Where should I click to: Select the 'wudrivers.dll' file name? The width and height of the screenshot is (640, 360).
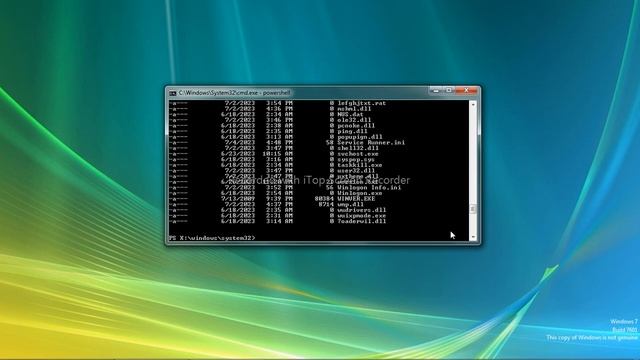click(362, 210)
